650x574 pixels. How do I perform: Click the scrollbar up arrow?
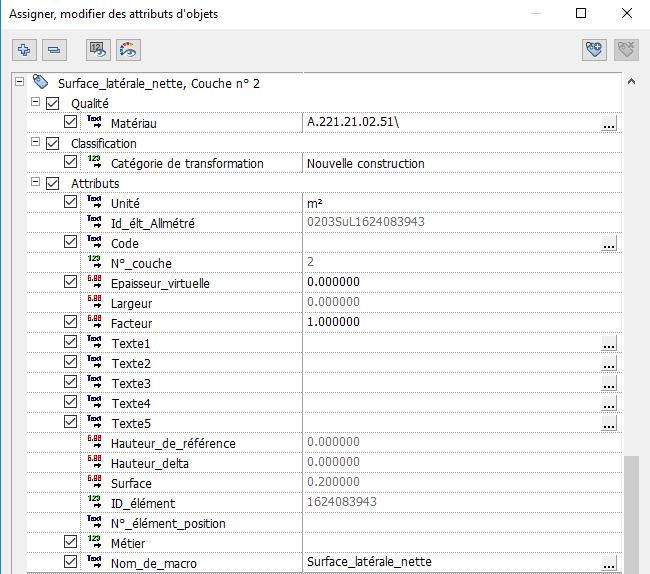(631, 82)
